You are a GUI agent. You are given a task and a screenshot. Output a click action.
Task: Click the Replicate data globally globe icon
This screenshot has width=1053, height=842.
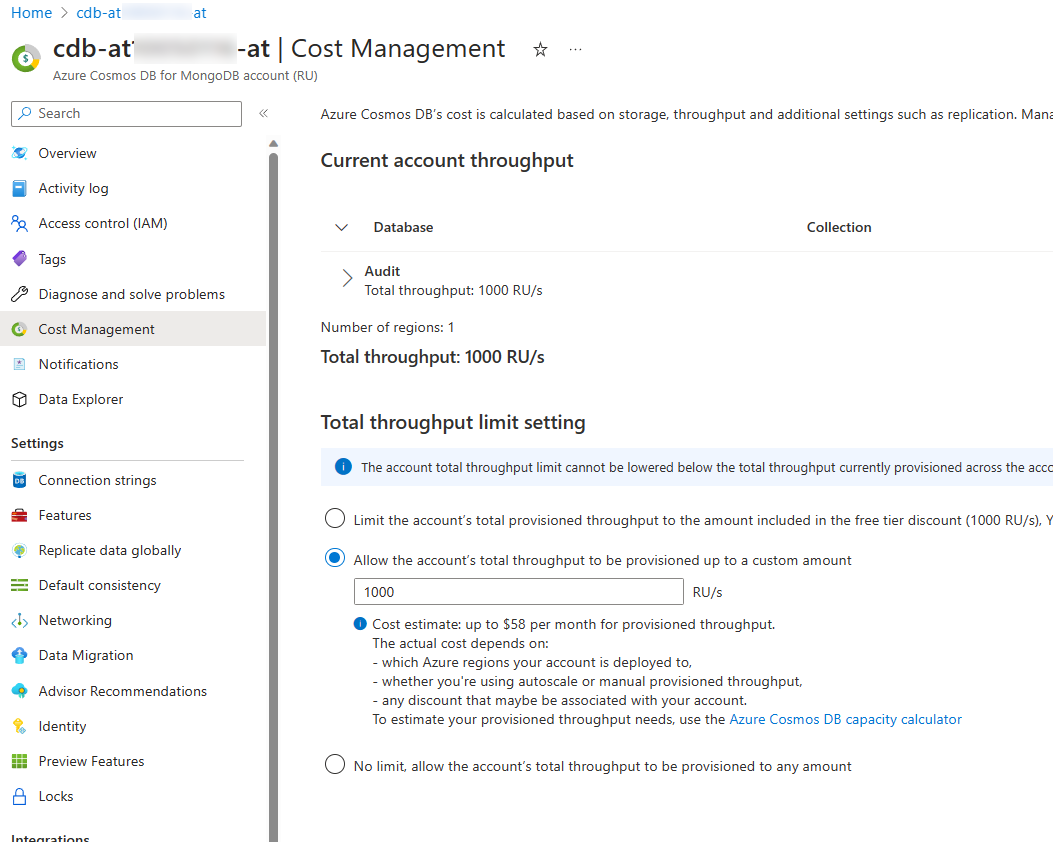(x=19, y=551)
